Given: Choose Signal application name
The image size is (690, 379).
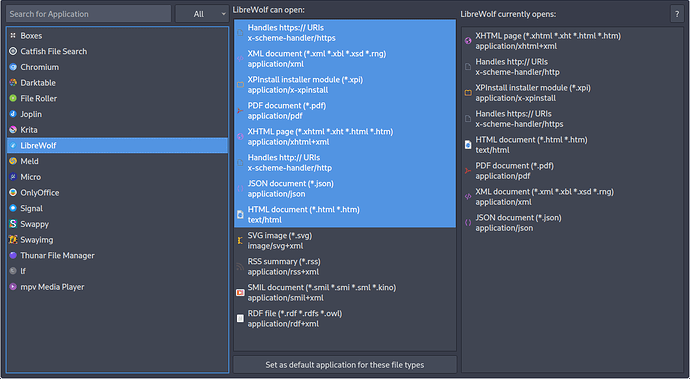Looking at the screenshot, I should coord(31,208).
